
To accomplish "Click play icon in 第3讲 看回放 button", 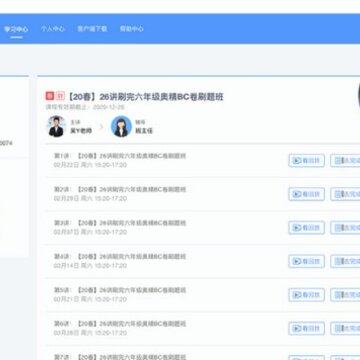I will tap(296, 228).
